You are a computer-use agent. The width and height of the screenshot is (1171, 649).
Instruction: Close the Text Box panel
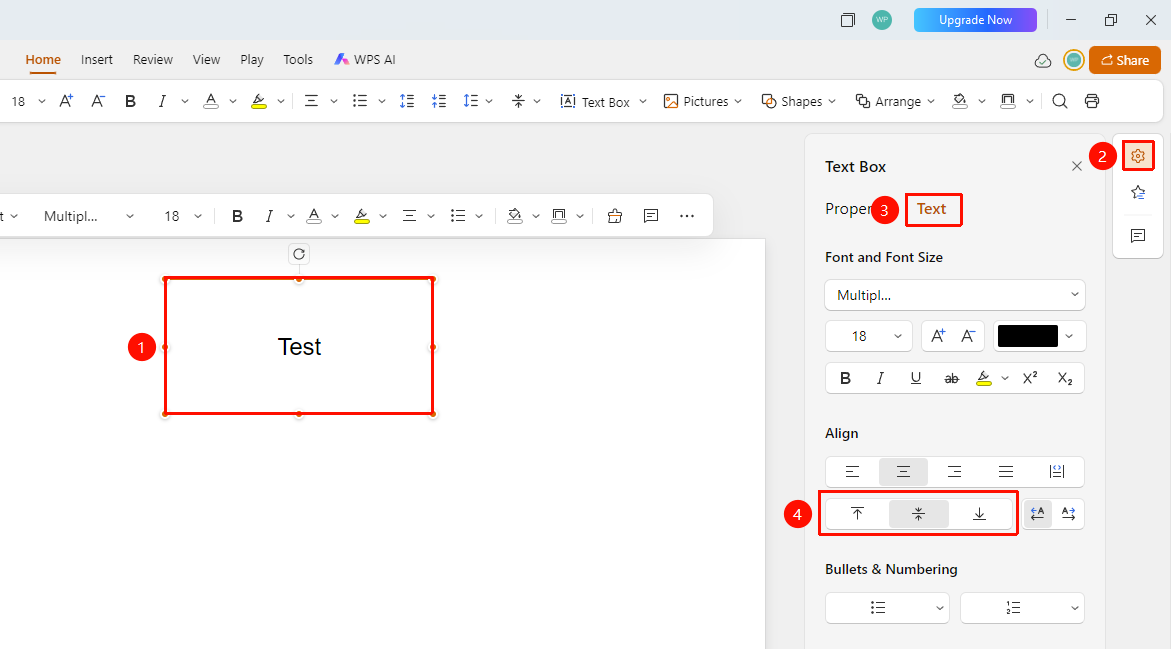point(1077,167)
